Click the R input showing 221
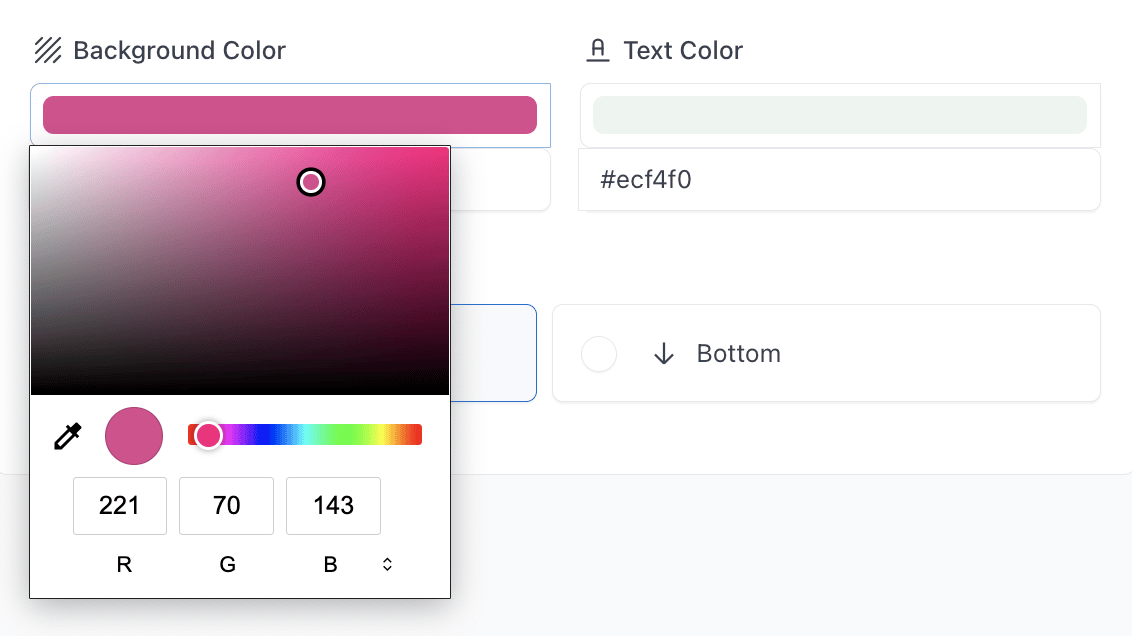The height and width of the screenshot is (636, 1132). coord(120,506)
